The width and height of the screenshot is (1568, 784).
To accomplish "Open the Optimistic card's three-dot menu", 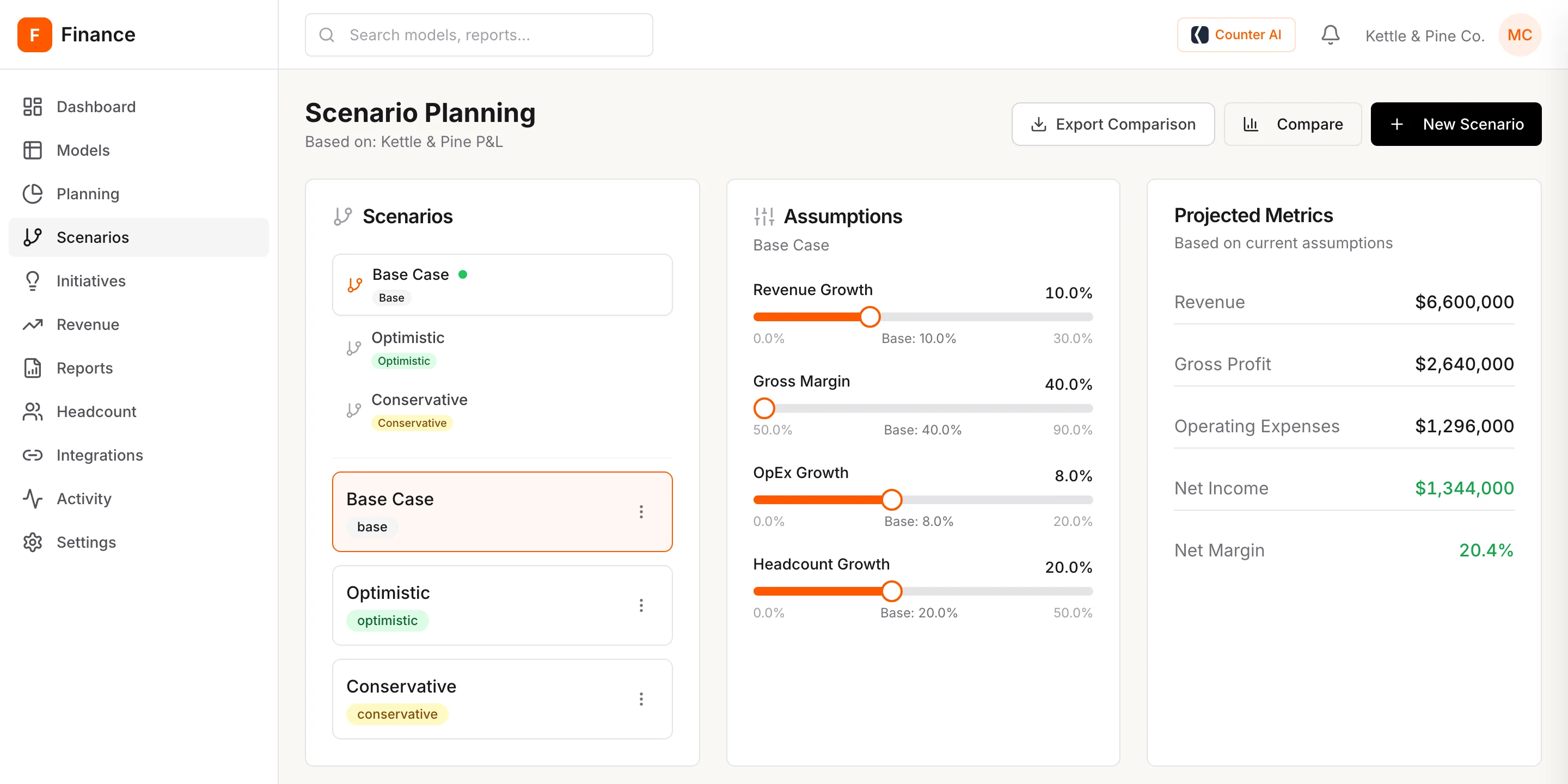I will 641,605.
